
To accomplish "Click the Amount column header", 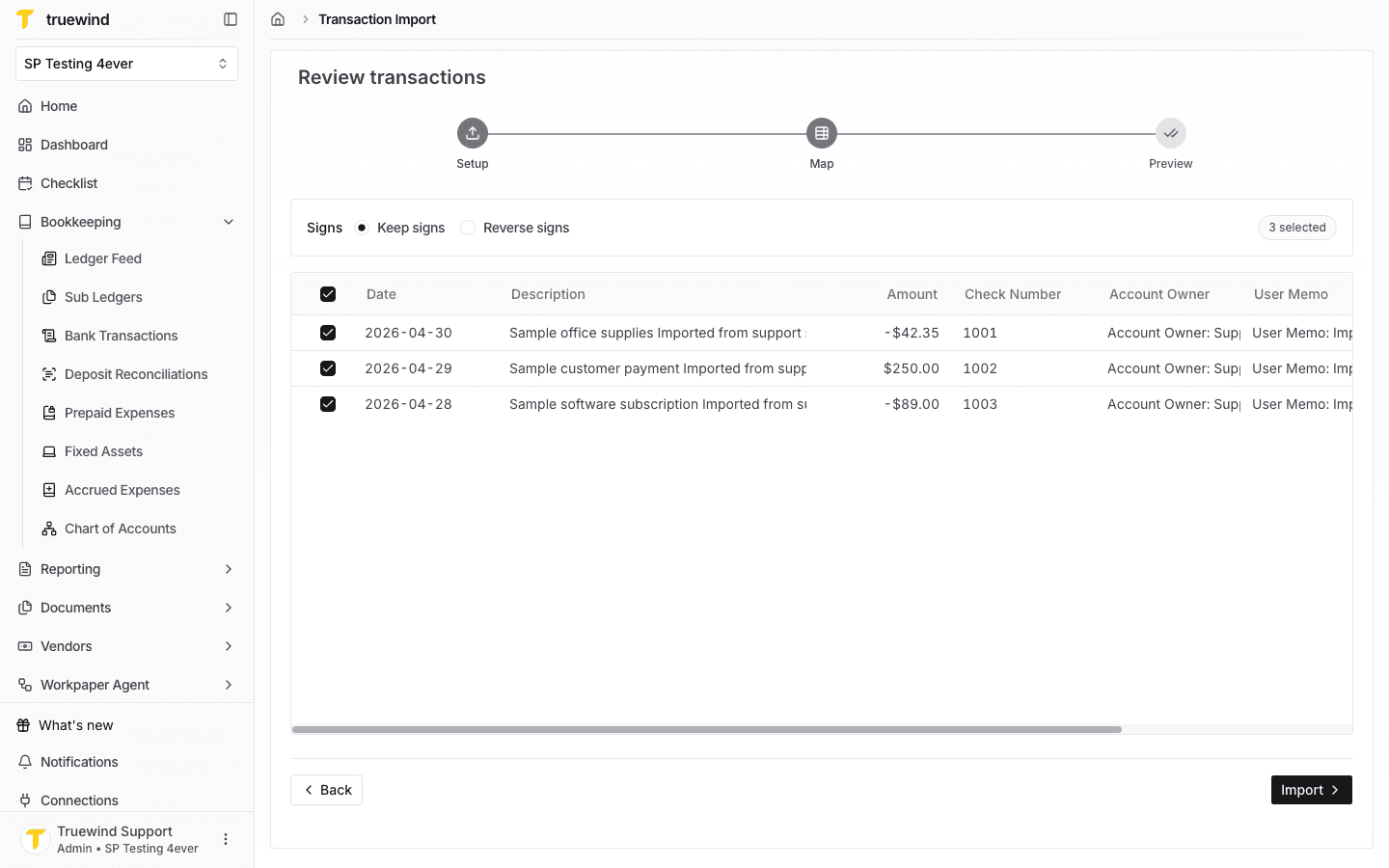I will (x=912, y=294).
